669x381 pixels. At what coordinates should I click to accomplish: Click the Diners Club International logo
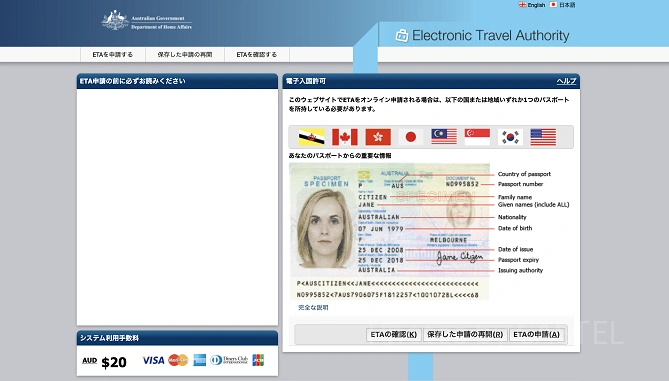click(229, 360)
